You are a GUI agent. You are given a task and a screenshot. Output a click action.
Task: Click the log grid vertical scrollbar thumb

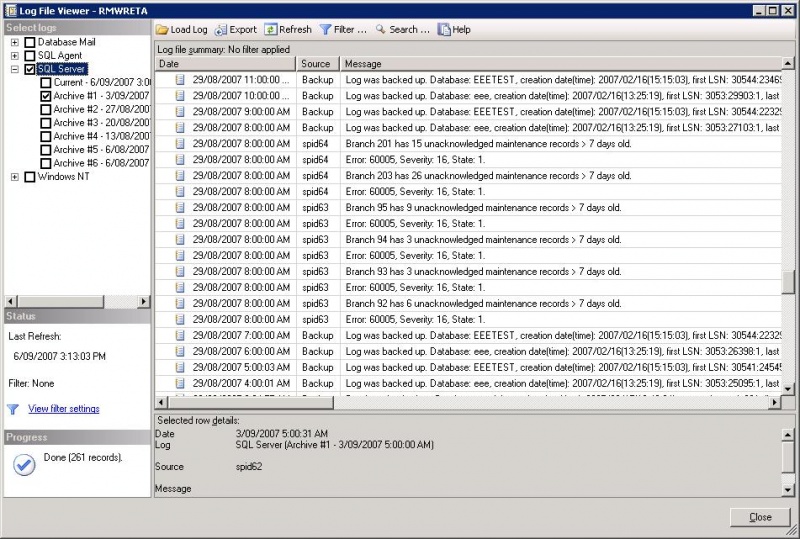tap(788, 283)
